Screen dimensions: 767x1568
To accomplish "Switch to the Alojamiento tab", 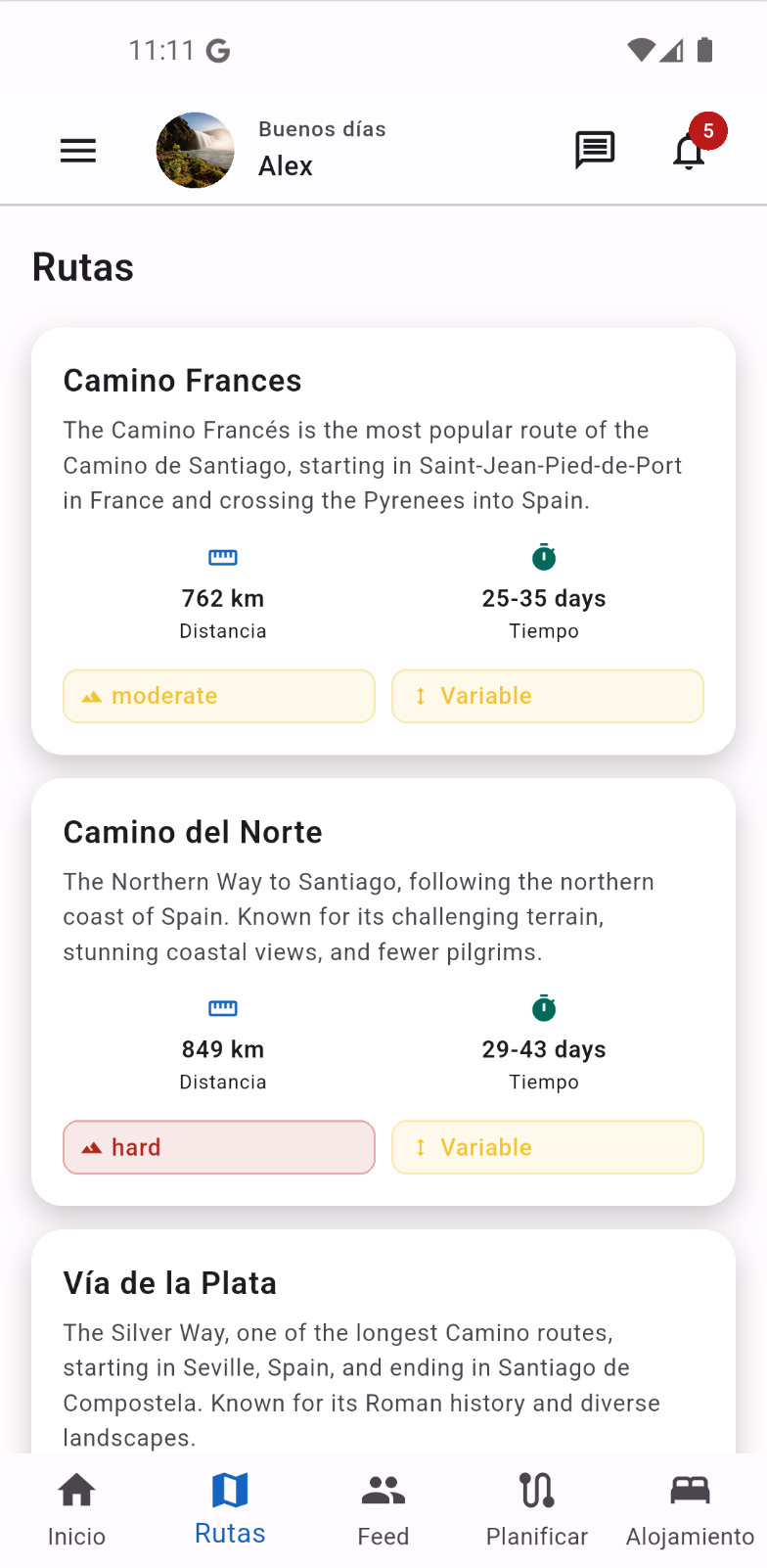I will pos(690,1510).
